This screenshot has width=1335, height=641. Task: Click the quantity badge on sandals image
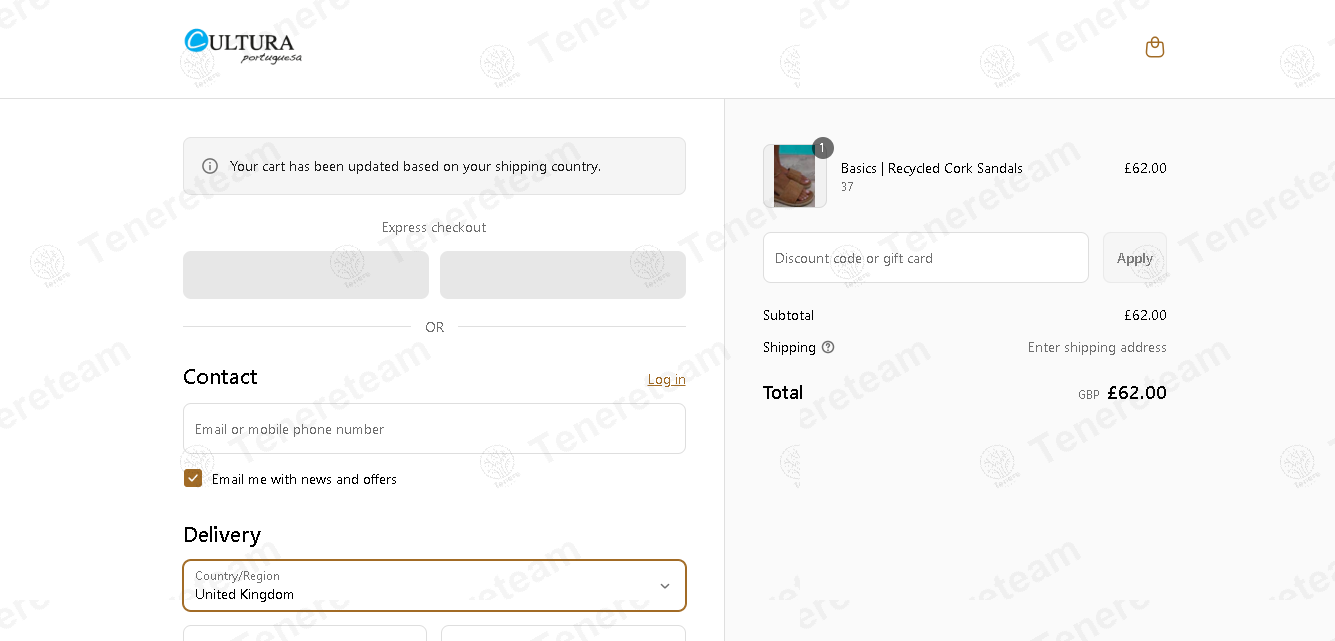point(823,148)
